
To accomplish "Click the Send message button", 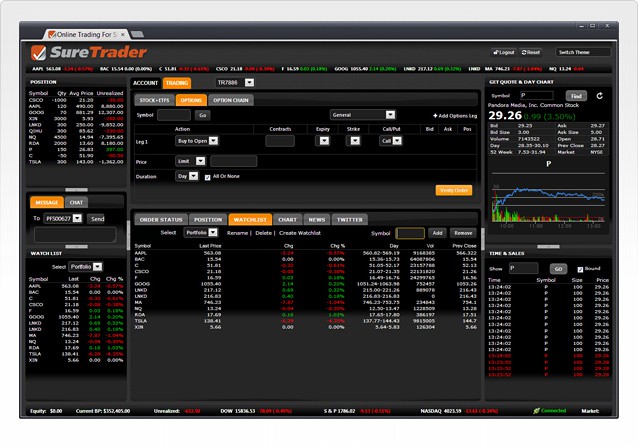I will (97, 219).
